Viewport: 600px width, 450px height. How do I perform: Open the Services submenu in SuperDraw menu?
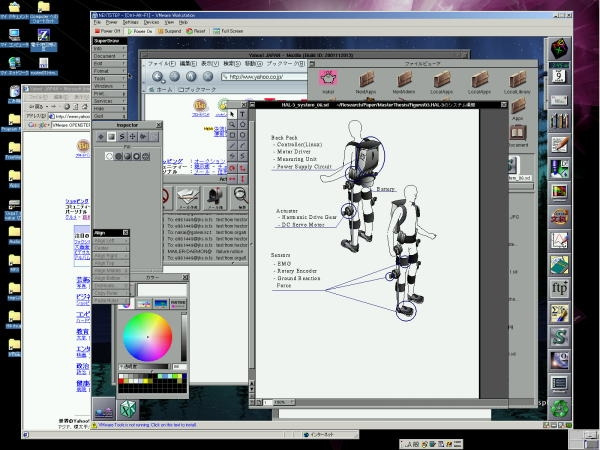click(x=110, y=101)
